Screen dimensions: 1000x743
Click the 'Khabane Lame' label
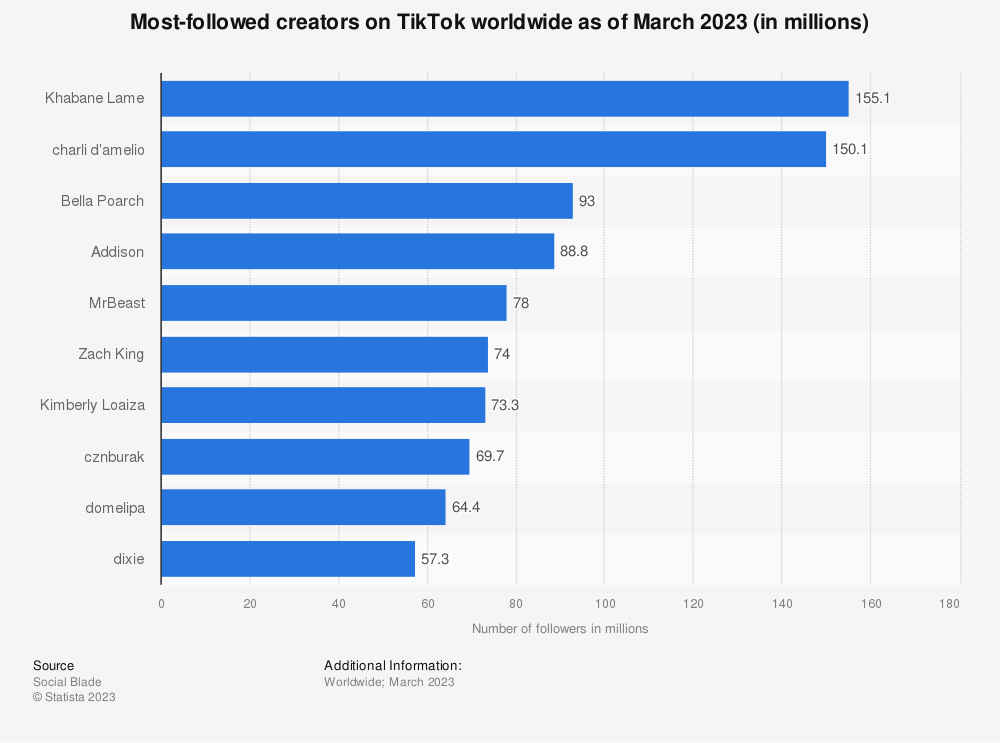(x=94, y=98)
